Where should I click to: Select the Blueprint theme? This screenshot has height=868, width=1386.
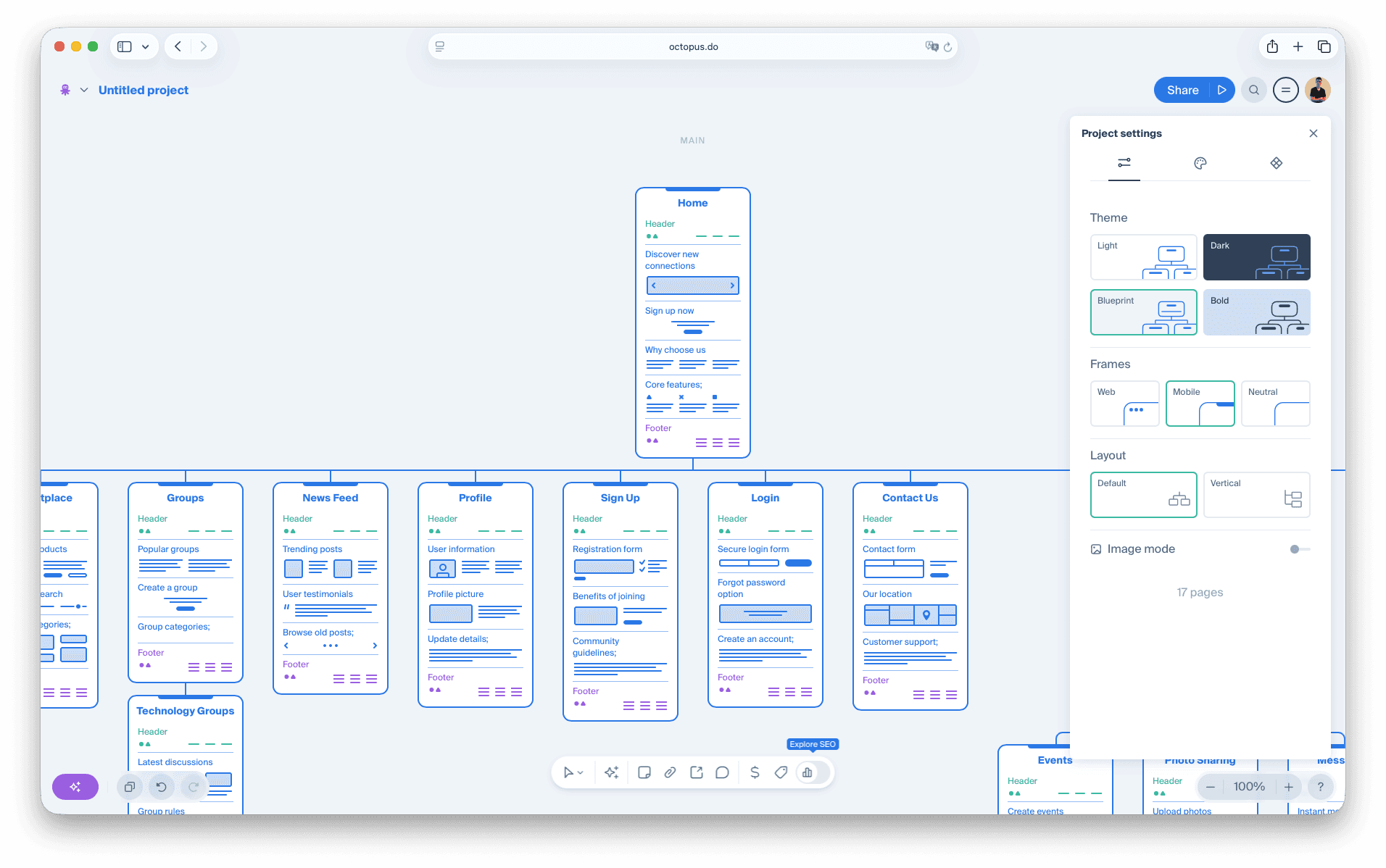pos(1143,312)
